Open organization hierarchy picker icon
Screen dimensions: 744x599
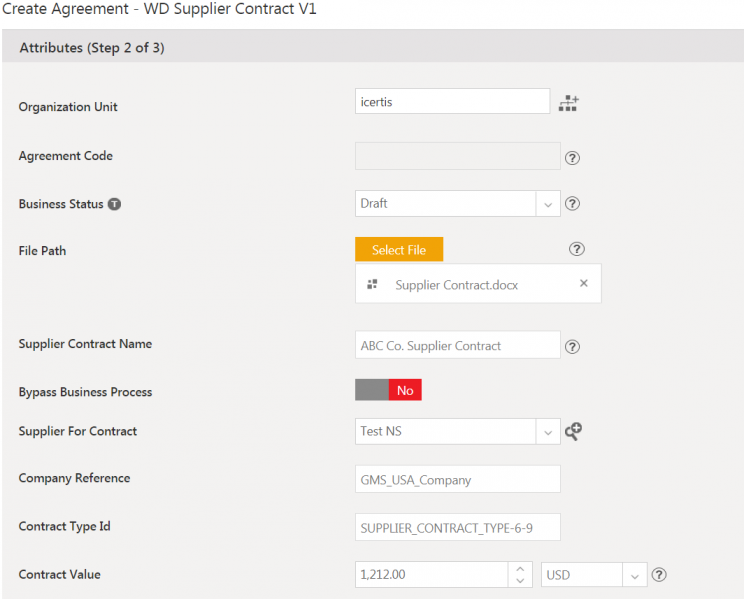(x=568, y=103)
